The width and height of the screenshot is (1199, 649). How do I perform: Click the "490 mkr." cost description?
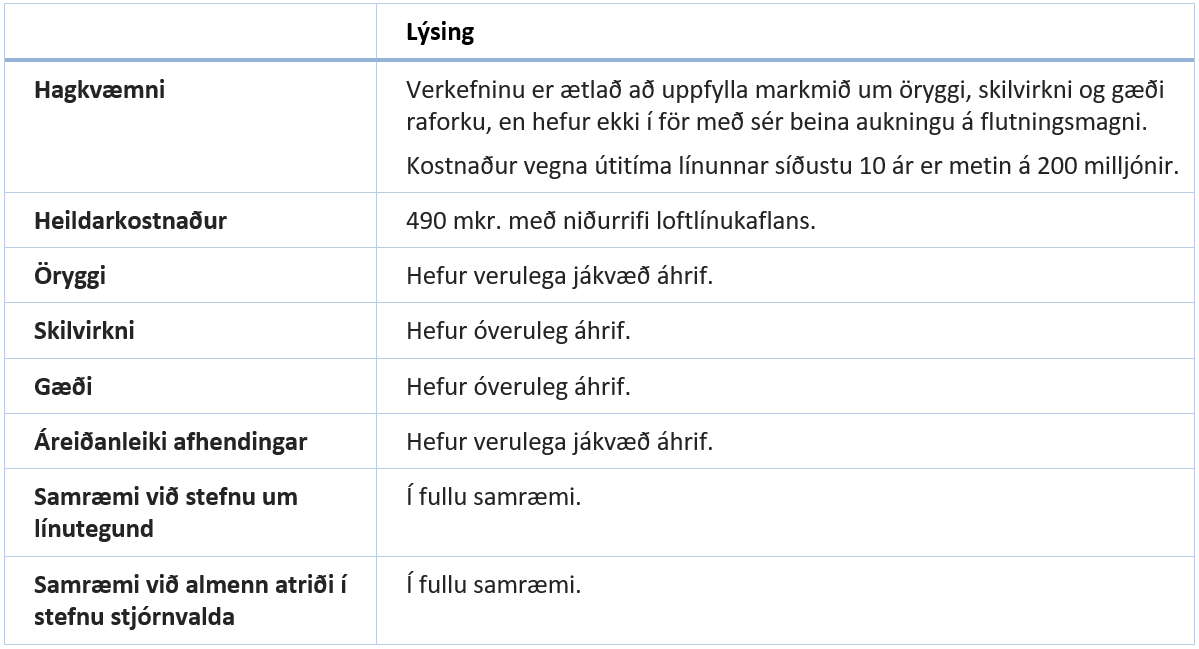click(x=610, y=221)
